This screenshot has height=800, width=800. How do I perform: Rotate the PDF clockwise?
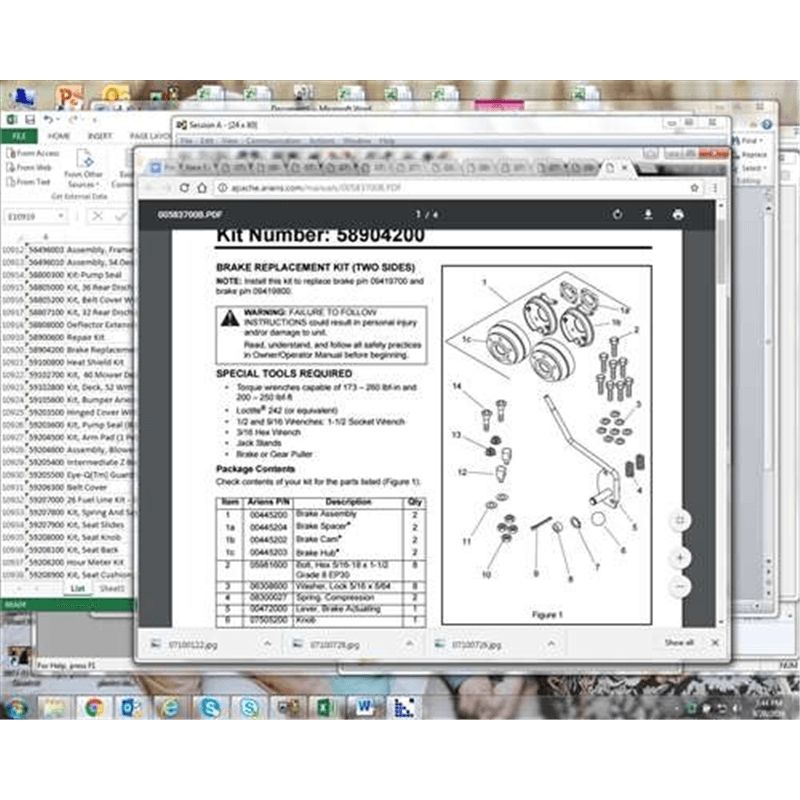[x=617, y=214]
